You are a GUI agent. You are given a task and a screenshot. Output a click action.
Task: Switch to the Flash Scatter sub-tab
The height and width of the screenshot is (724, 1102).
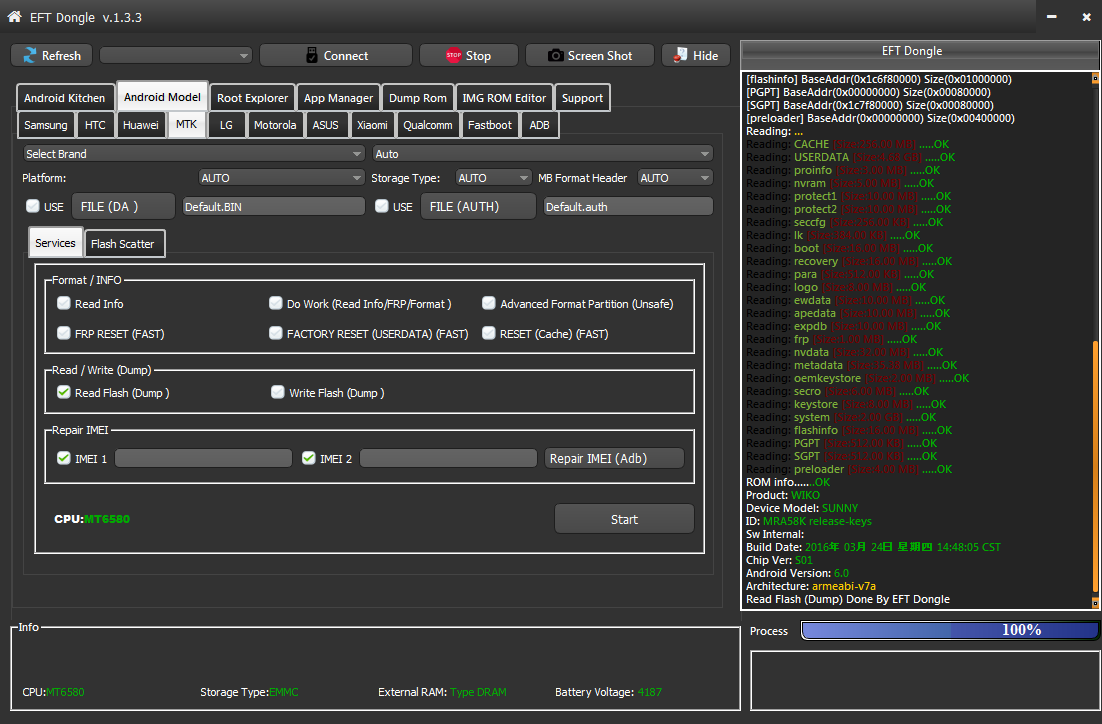(x=122, y=244)
